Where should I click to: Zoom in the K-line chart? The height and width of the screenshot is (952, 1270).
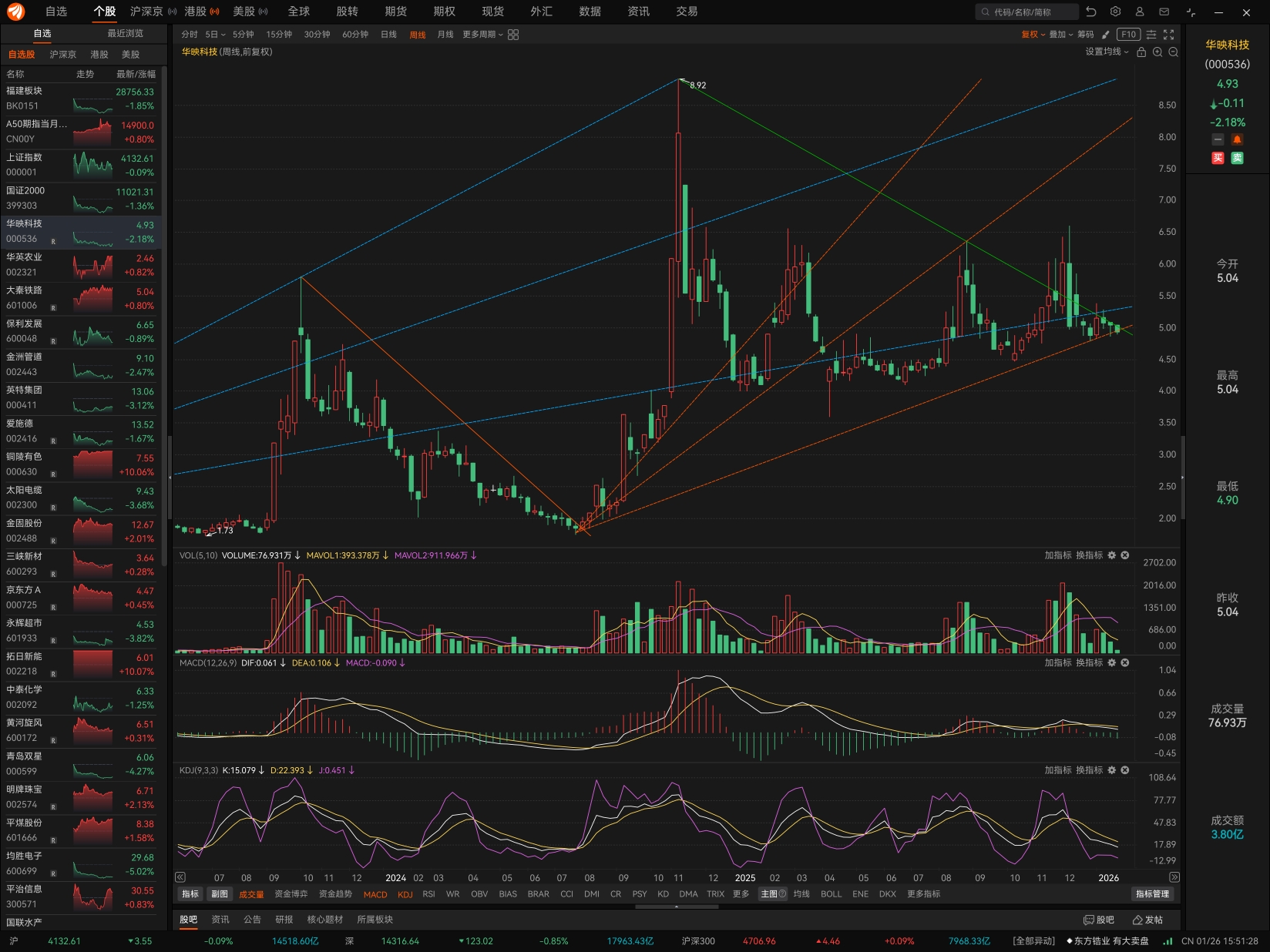(x=1157, y=52)
